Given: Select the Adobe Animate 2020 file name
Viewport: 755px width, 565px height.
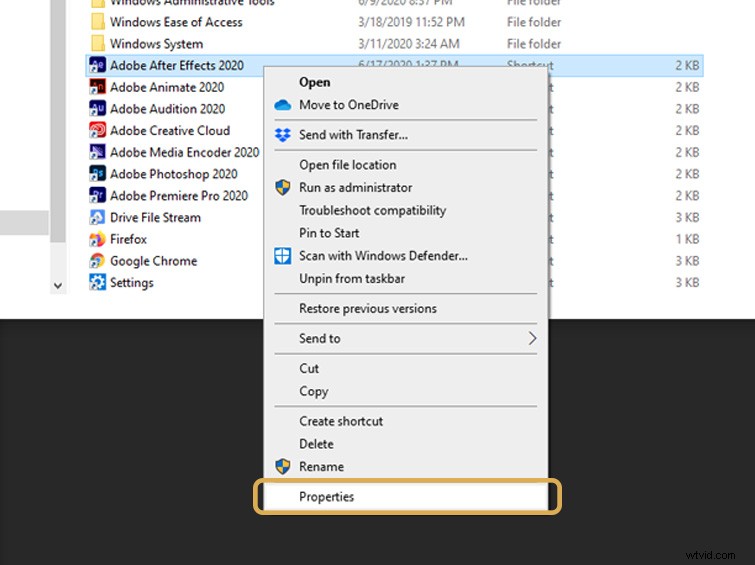Looking at the screenshot, I should 167,87.
